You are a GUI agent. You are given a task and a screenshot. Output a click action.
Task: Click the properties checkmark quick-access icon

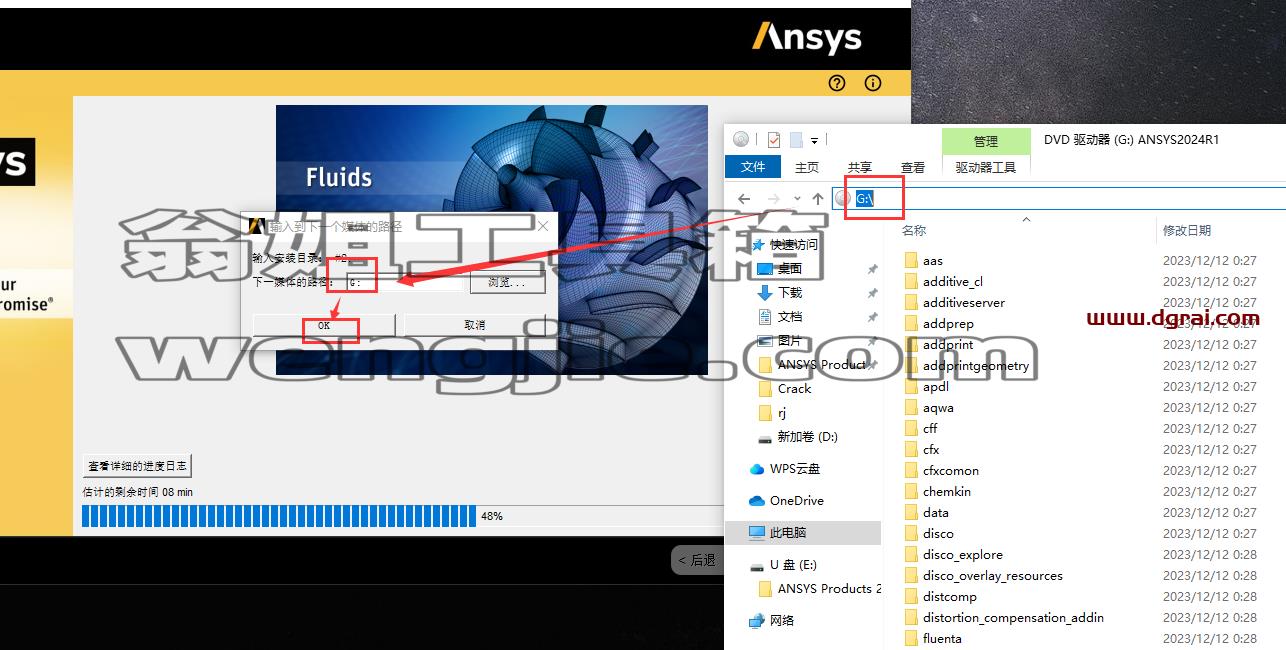(x=774, y=140)
